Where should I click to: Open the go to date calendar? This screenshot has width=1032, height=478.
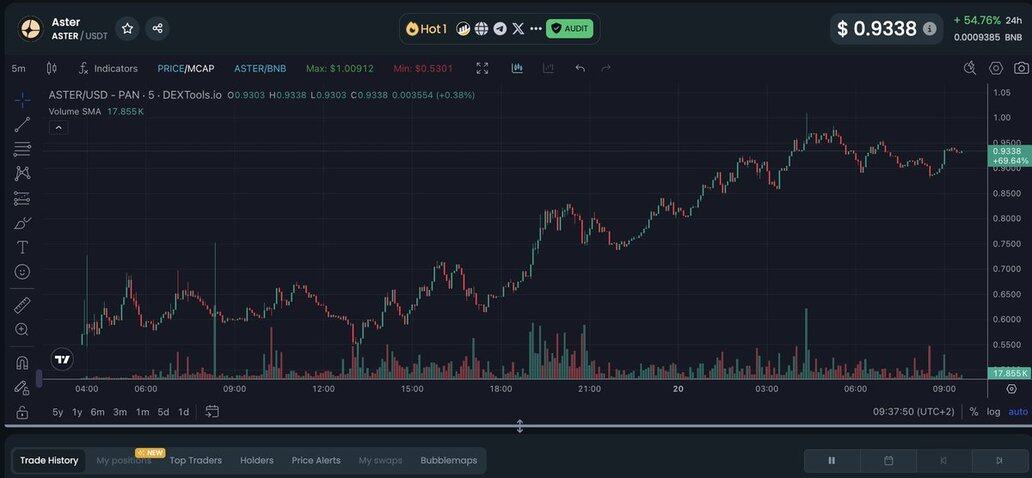[x=212, y=412]
